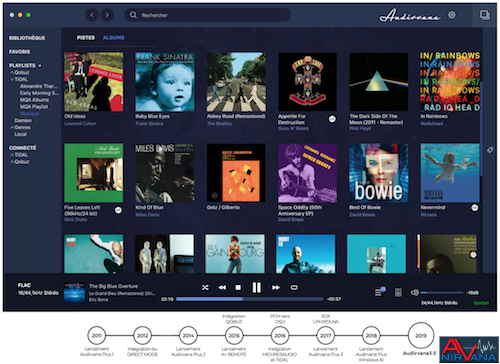Open FAVORIS in the sidebar
The height and width of the screenshot is (364, 500).
(x=19, y=52)
